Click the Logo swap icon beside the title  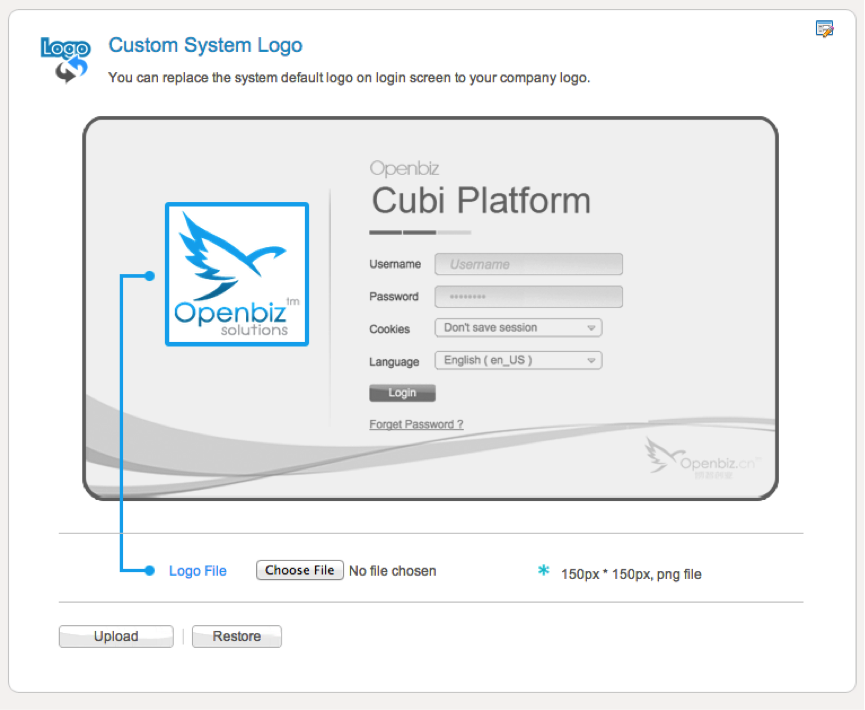pyautogui.click(x=66, y=60)
